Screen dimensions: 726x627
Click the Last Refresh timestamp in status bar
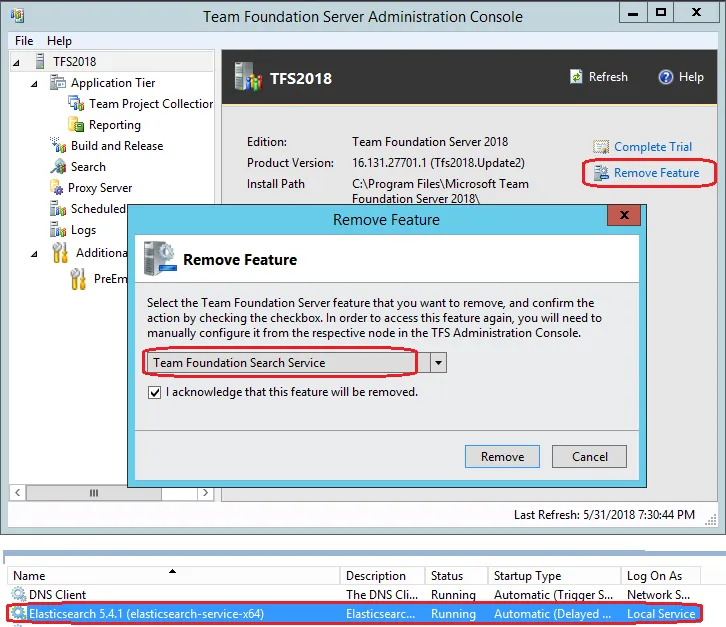coord(604,515)
